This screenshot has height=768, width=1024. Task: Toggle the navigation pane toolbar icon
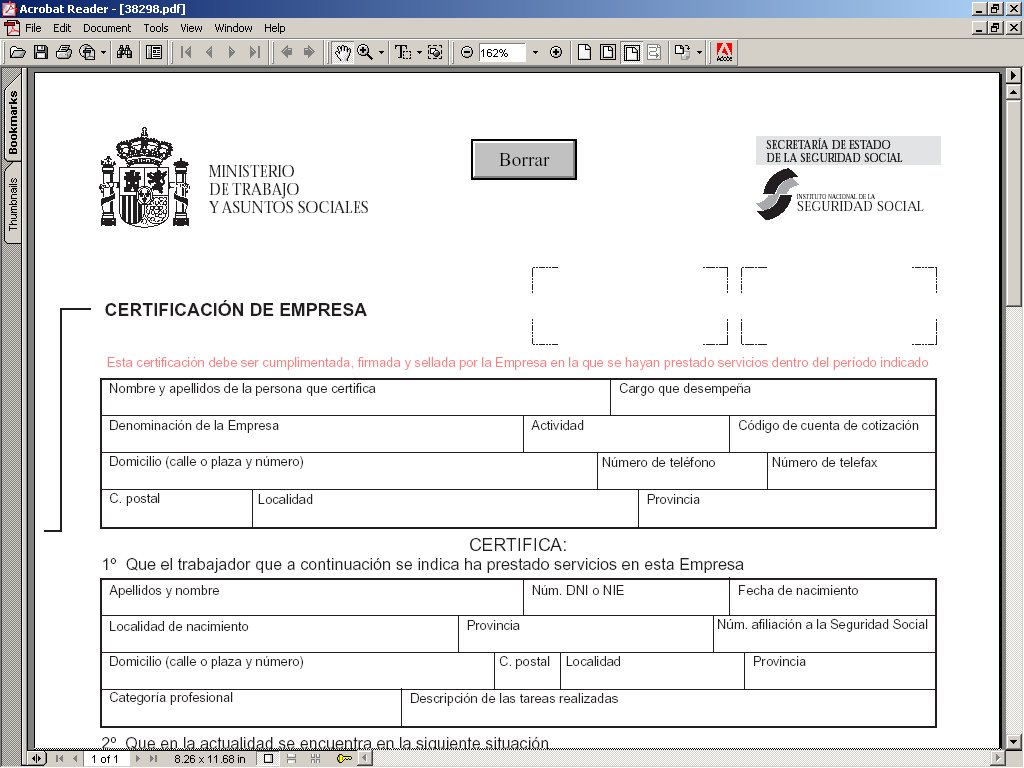point(154,52)
